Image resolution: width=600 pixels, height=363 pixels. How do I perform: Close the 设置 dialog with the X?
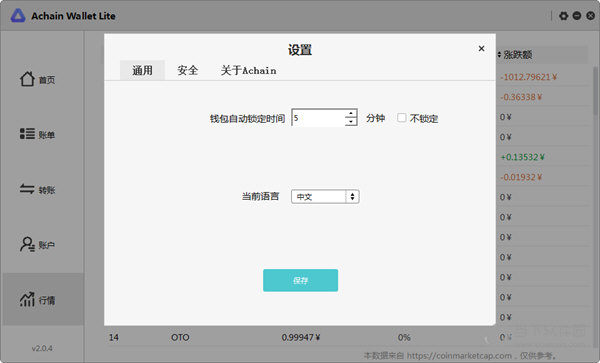pos(481,49)
